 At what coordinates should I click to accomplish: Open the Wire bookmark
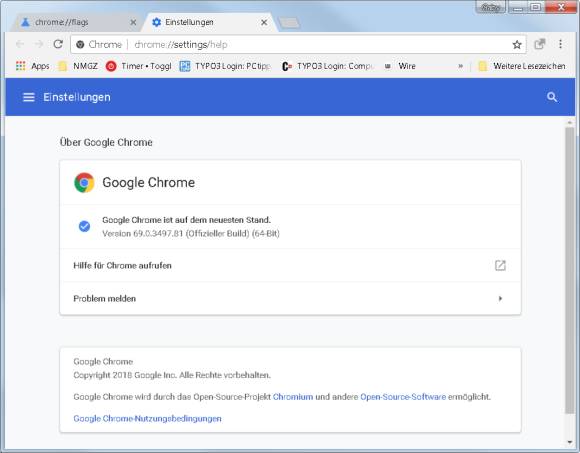[x=400, y=66]
